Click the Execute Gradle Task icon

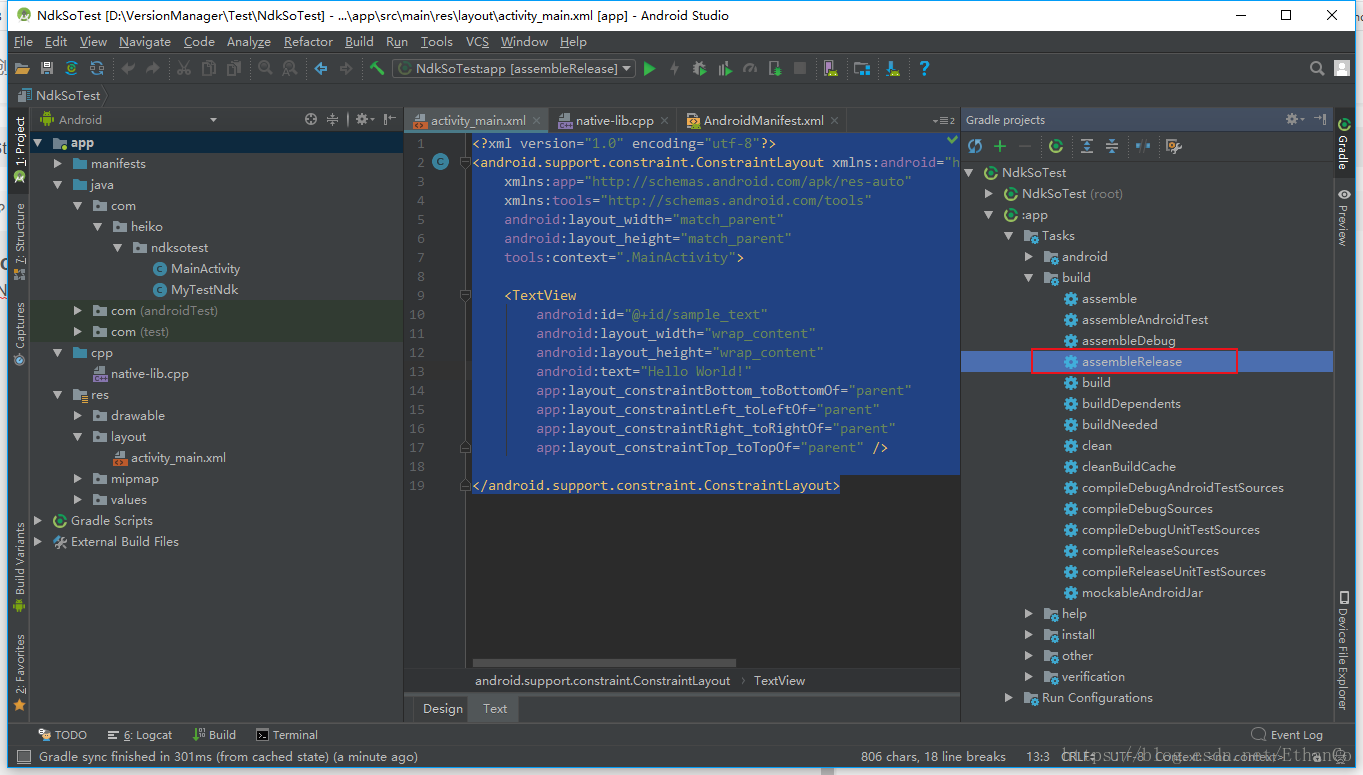(x=1055, y=146)
